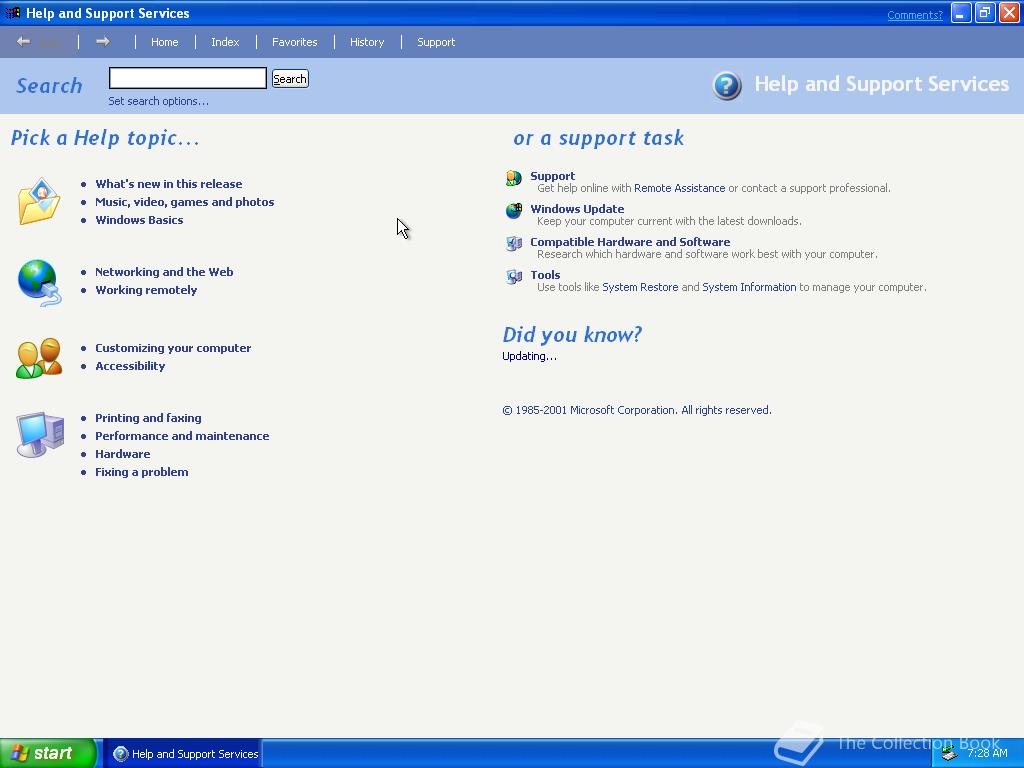The image size is (1024, 768).
Task: Click the system tray network icon
Action: tap(949, 754)
